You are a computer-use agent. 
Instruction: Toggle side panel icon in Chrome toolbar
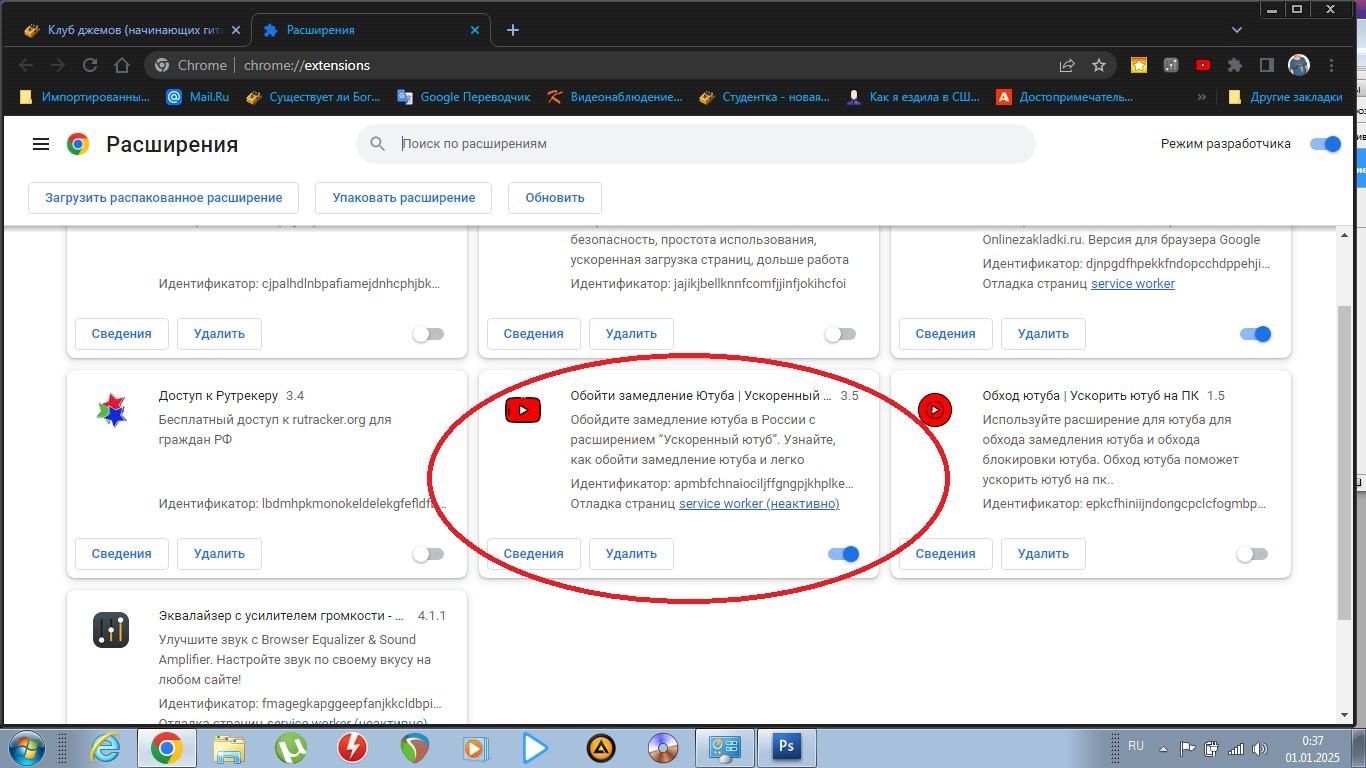[1267, 65]
